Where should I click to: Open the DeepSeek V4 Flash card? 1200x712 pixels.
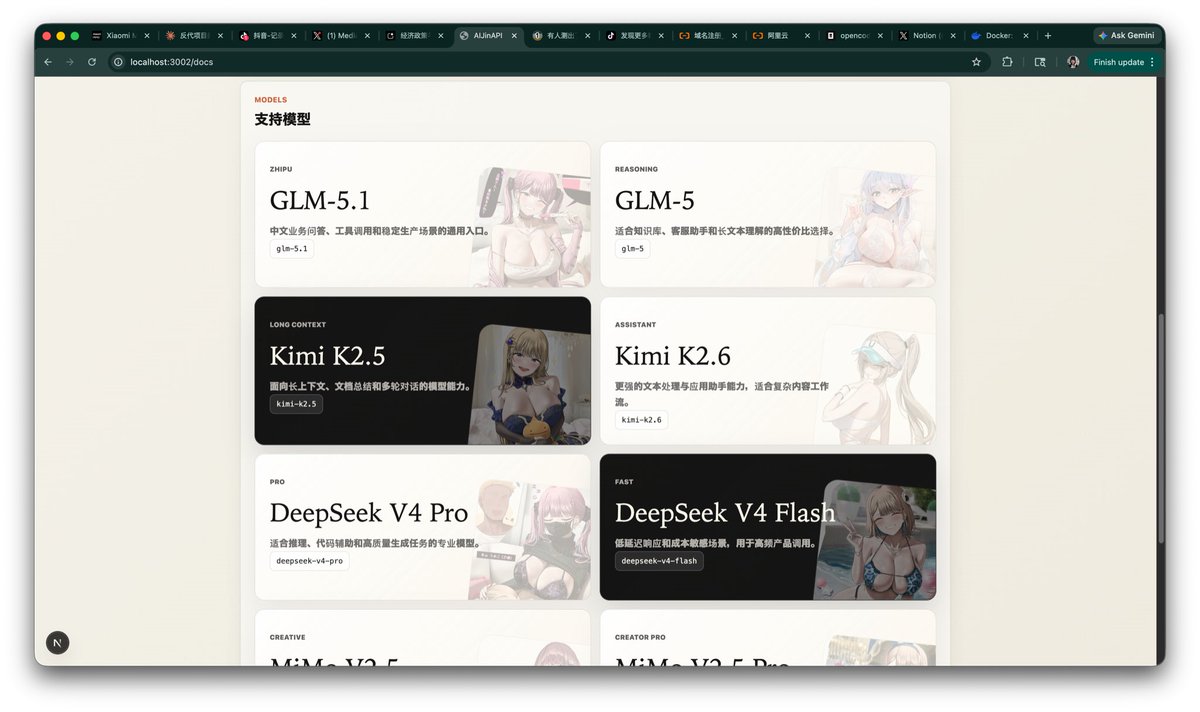pos(768,527)
